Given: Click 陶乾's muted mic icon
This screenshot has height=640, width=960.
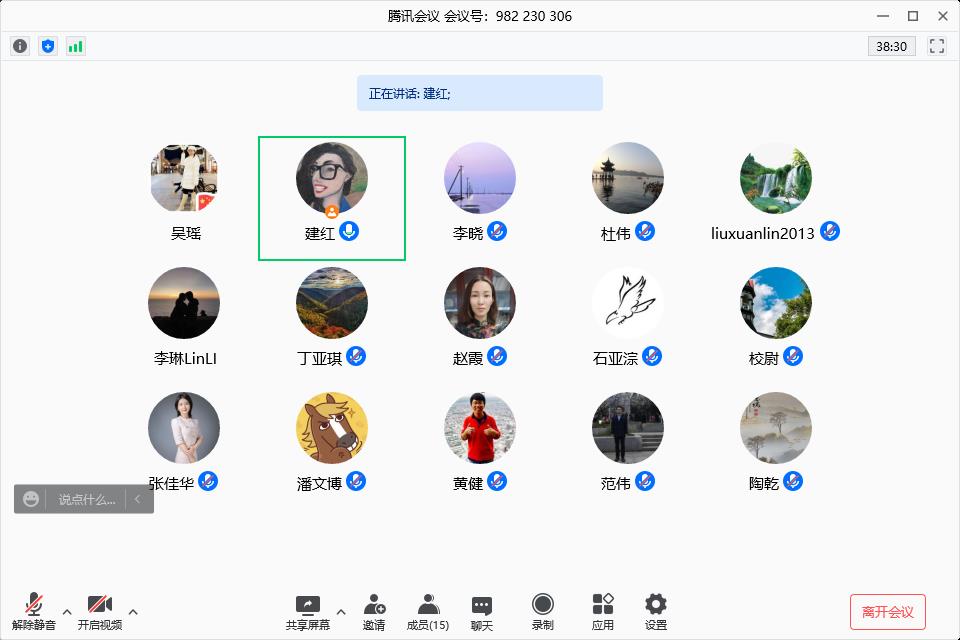Looking at the screenshot, I should point(793,481).
